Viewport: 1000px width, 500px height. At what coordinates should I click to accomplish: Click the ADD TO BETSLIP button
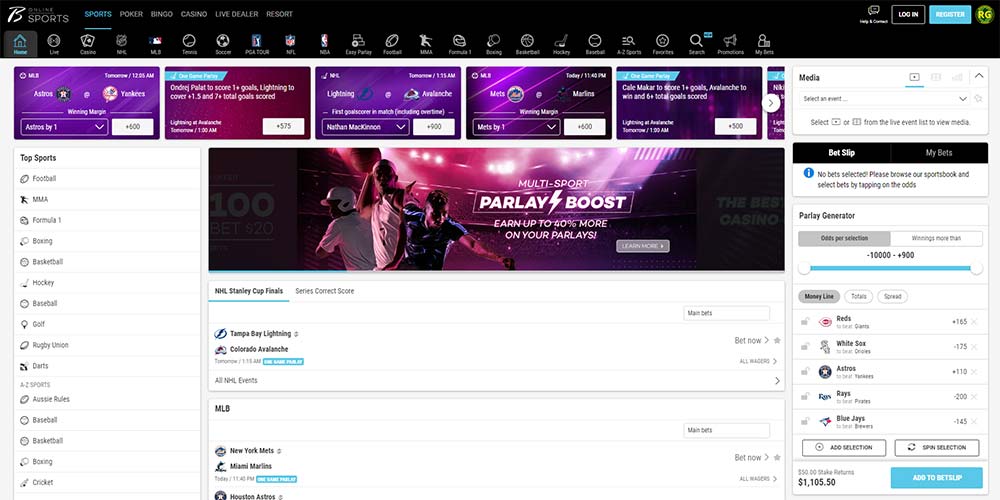point(936,478)
